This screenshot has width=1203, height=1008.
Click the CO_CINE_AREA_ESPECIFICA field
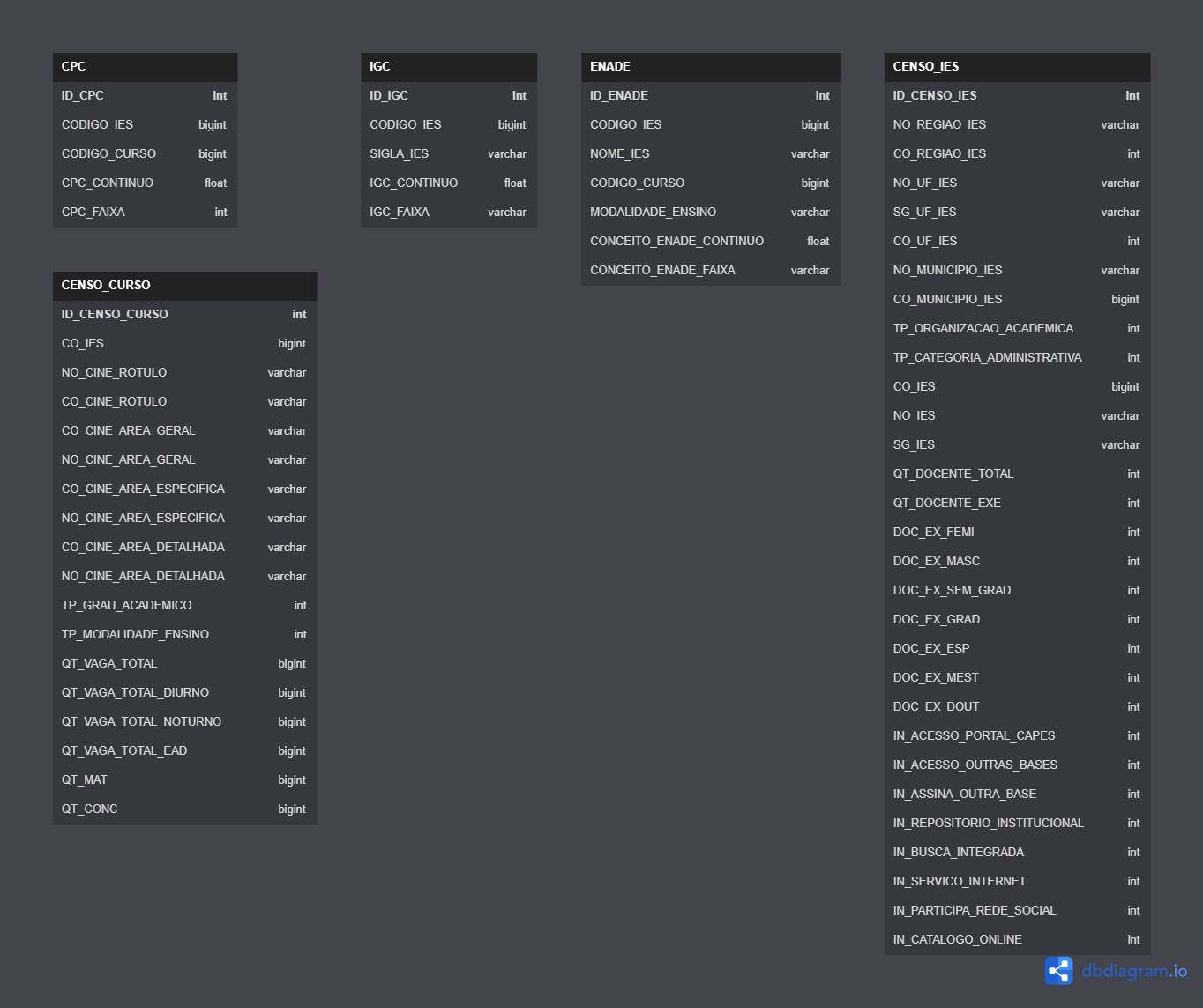point(184,489)
